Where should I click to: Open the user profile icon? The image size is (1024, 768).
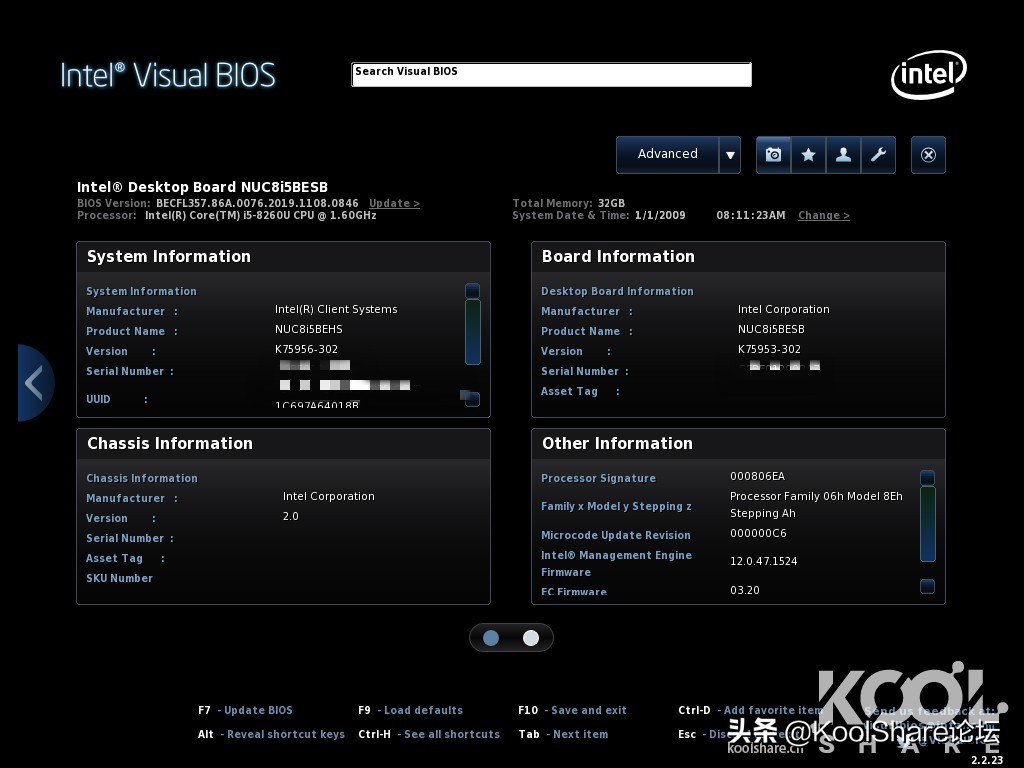(843, 154)
